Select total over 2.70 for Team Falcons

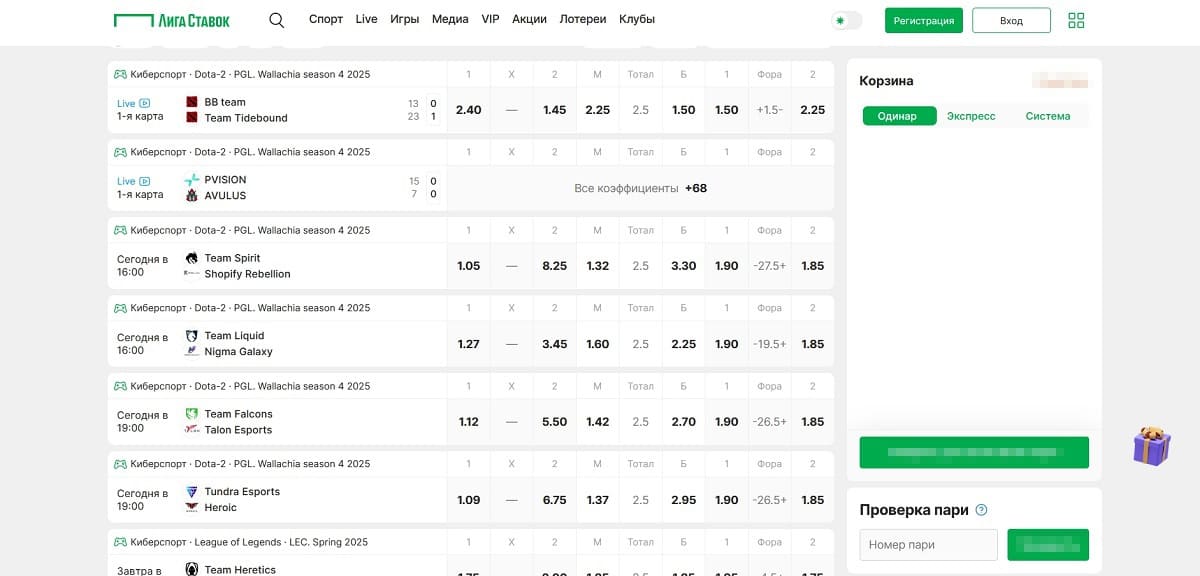[683, 422]
